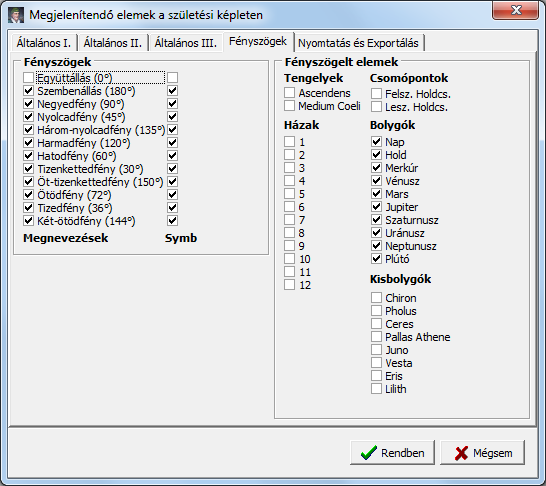Enable the Chiron asteroid checkbox
This screenshot has width=546, height=486.
pyautogui.click(x=376, y=298)
